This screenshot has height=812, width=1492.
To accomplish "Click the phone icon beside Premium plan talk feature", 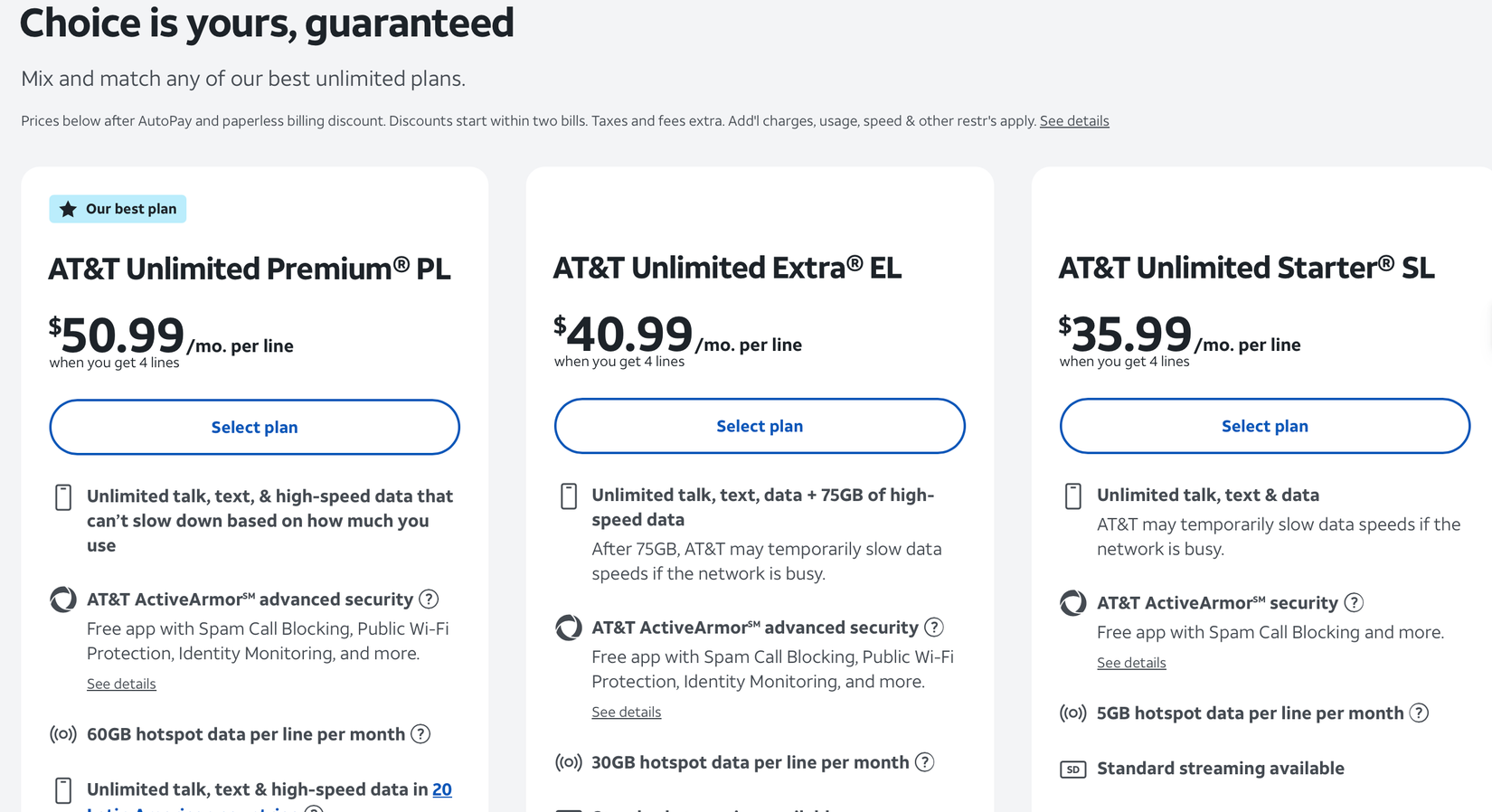I will [x=63, y=496].
